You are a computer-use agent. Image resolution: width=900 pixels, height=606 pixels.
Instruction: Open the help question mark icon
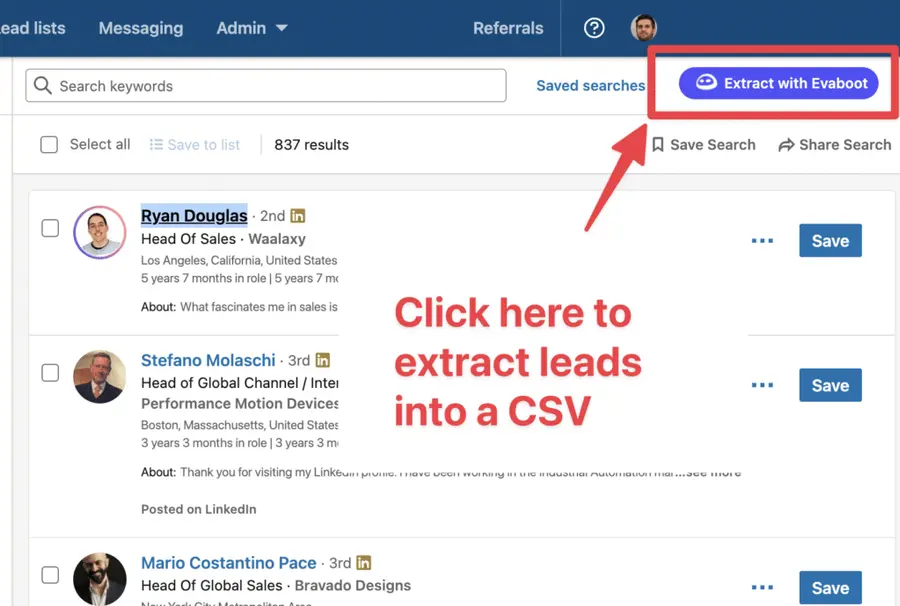point(594,29)
